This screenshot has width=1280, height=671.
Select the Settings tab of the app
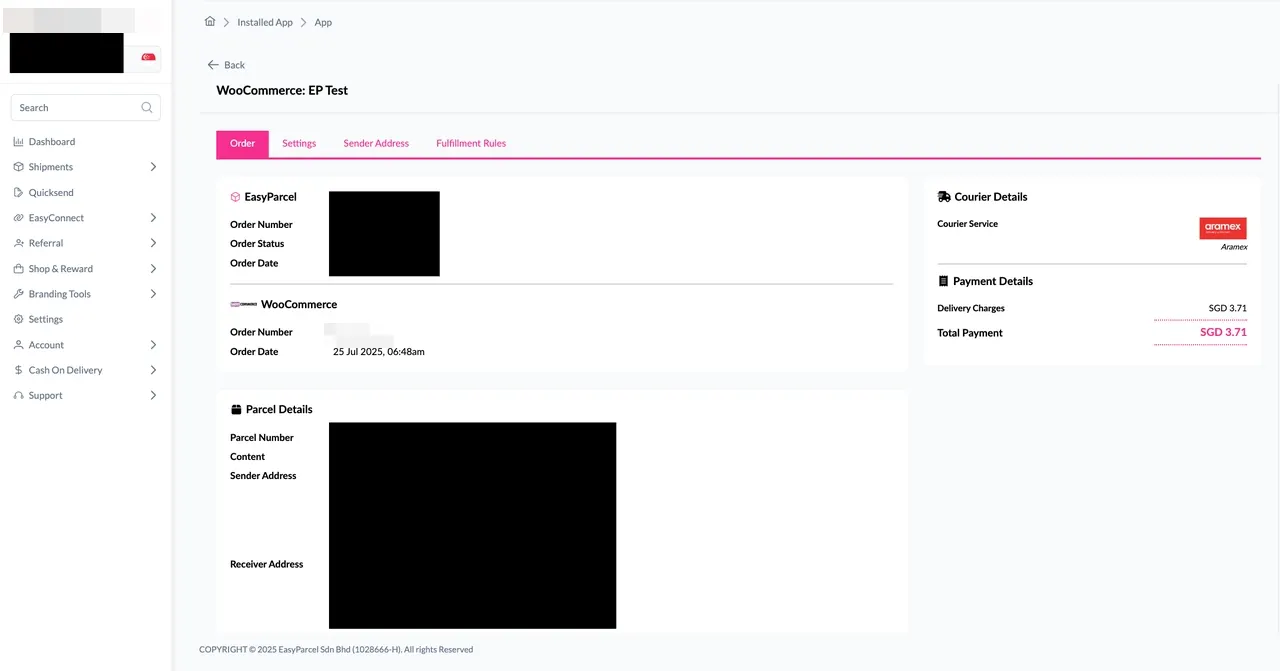pos(299,143)
